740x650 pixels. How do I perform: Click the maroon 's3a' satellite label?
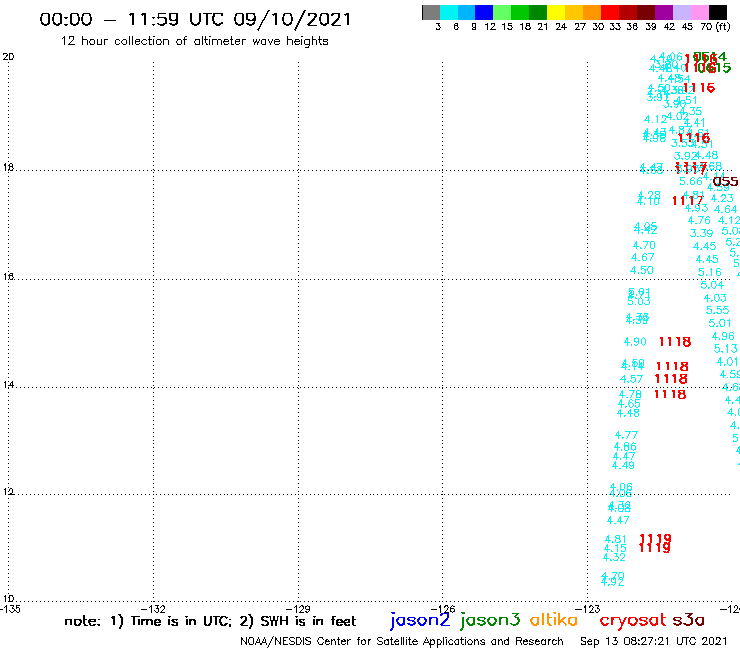tap(688, 620)
